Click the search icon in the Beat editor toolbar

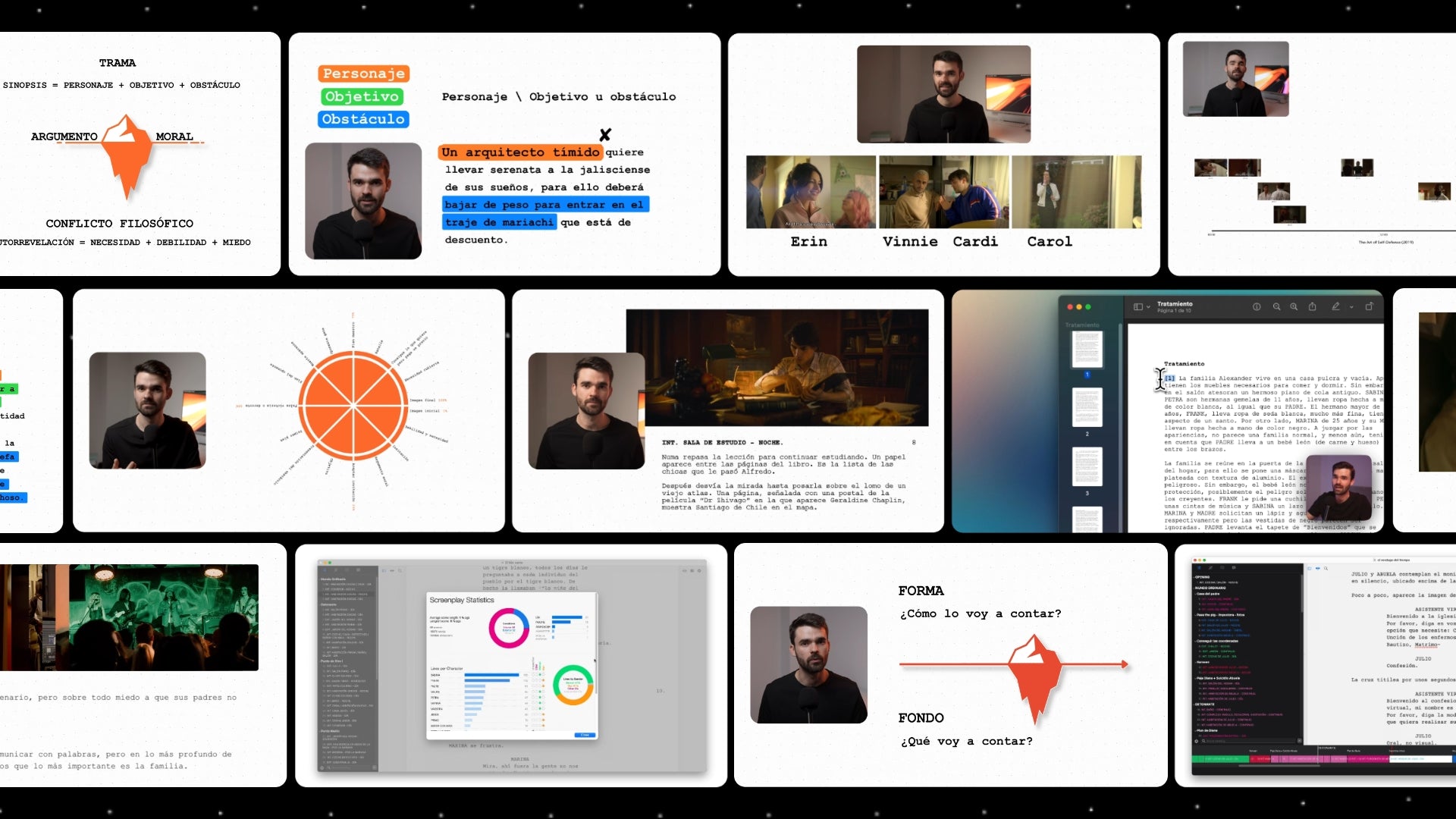[1326, 568]
